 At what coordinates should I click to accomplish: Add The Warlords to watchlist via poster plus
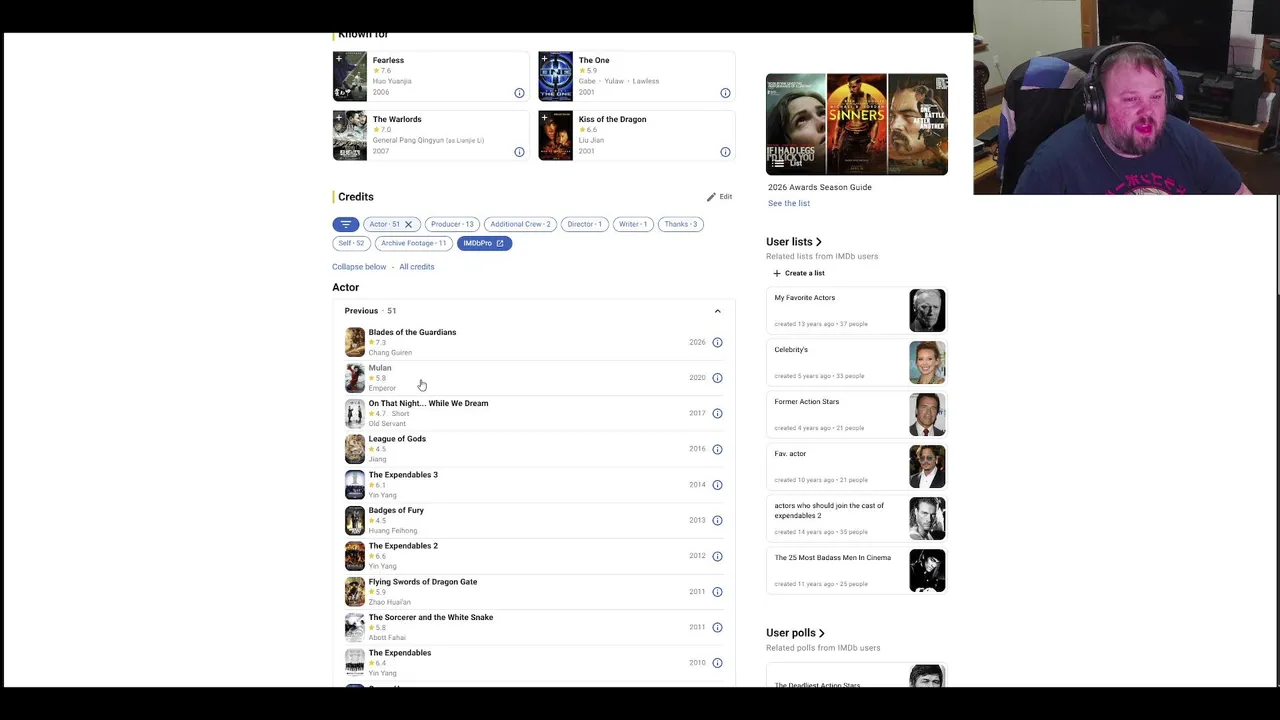(338, 118)
